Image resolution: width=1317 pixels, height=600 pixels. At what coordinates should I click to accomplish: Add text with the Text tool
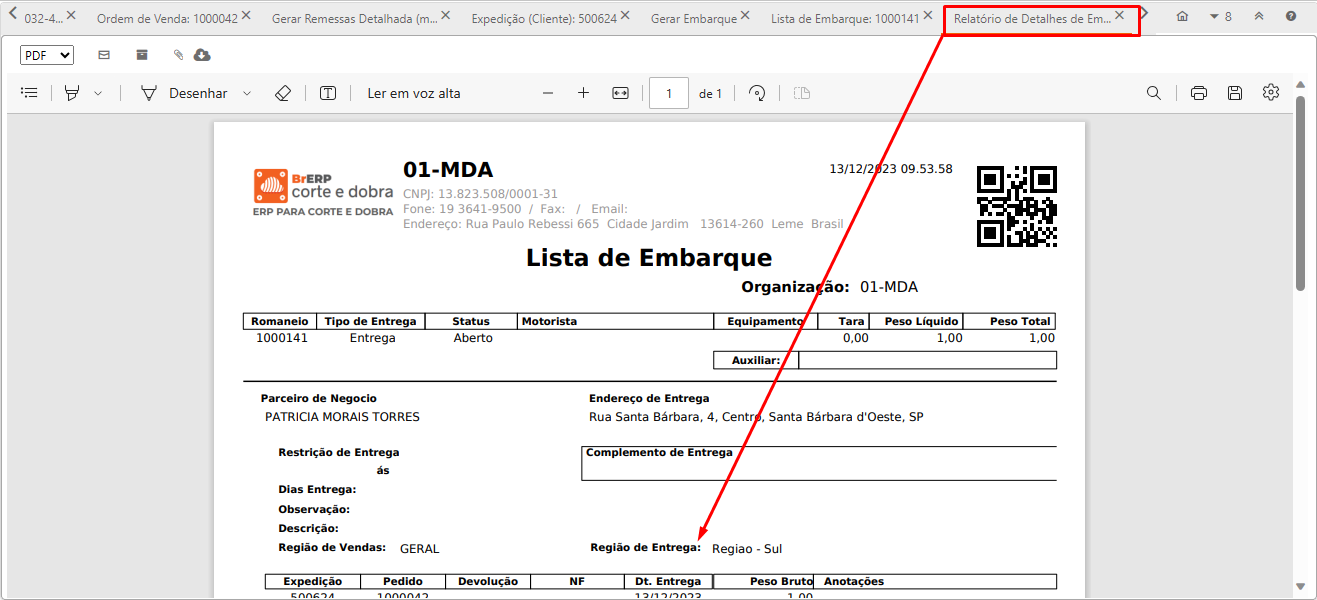coord(327,92)
